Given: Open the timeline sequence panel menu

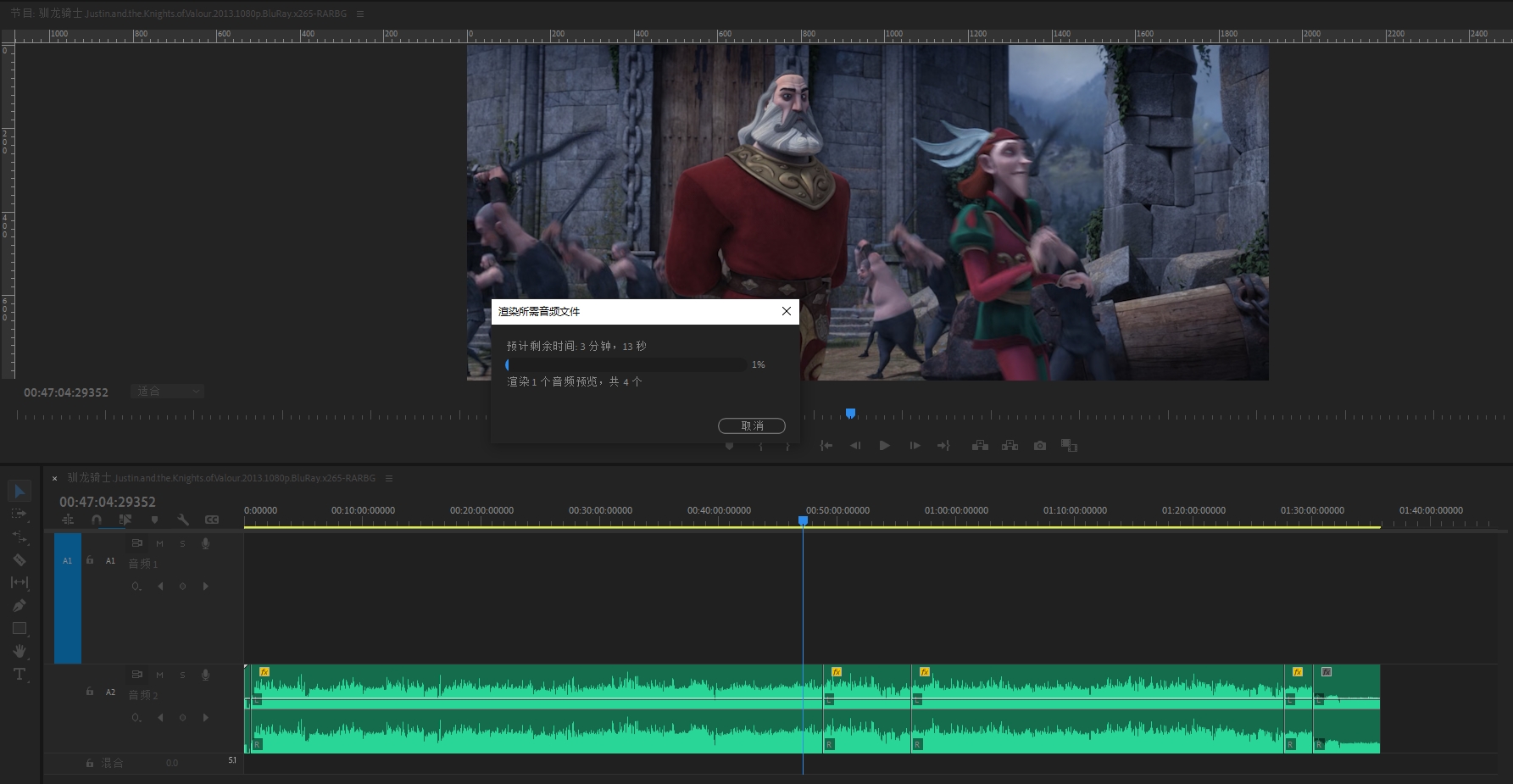Looking at the screenshot, I should pos(389,478).
